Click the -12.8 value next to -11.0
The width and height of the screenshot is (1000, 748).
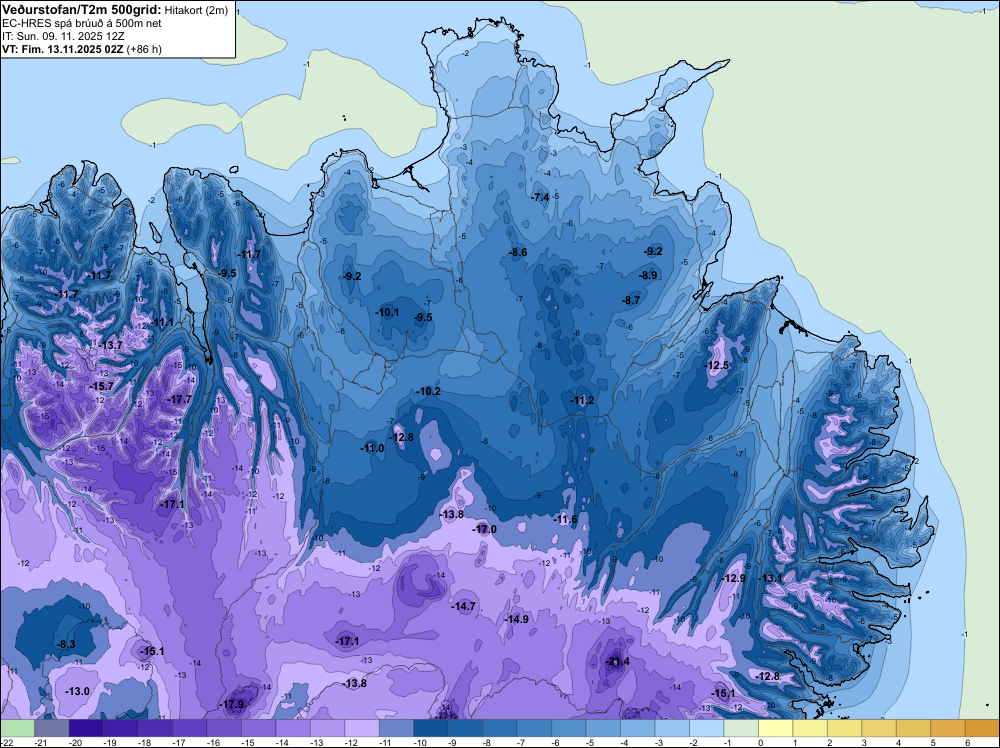(x=401, y=437)
